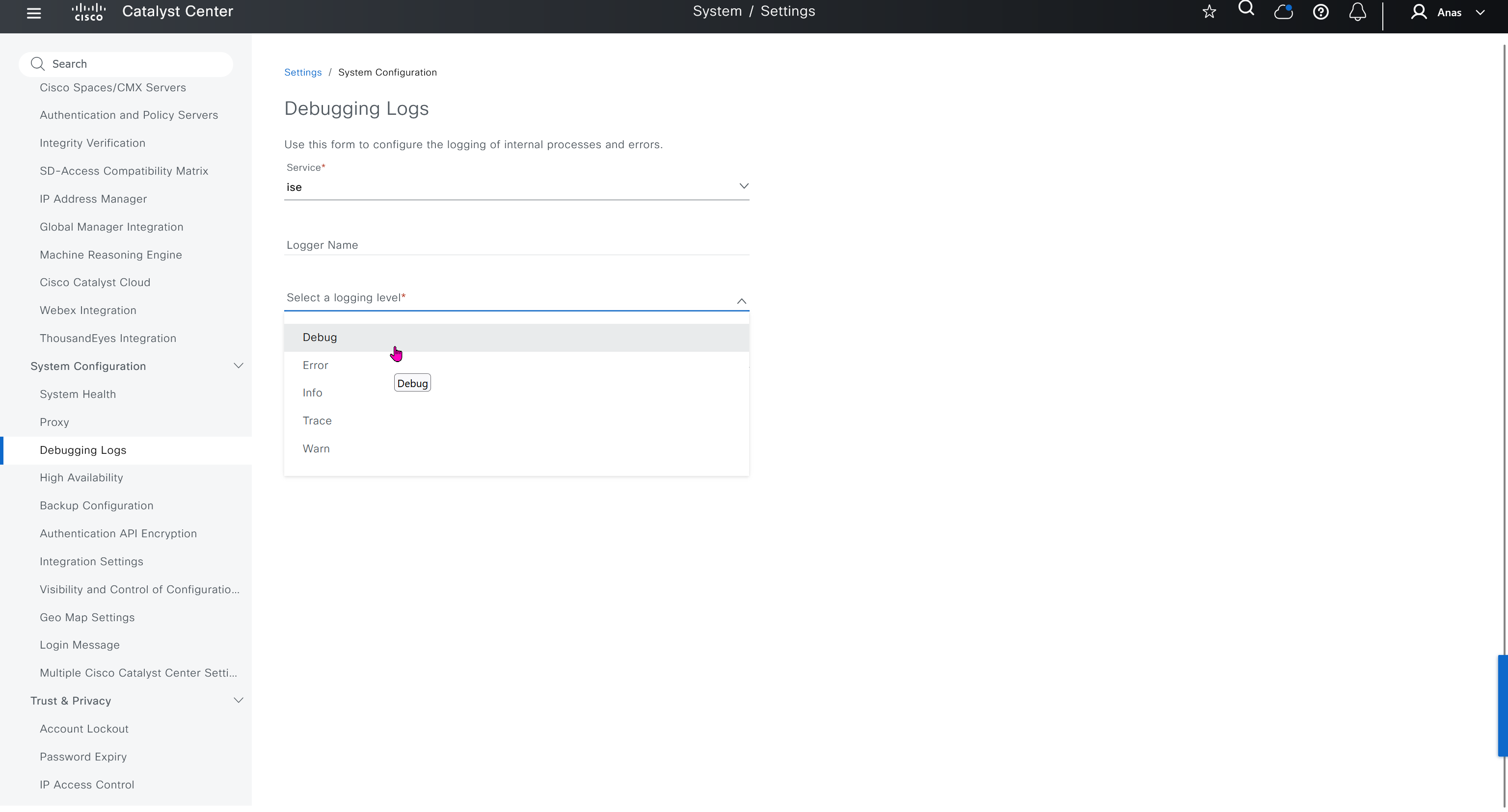Click the user profile icon

(1419, 12)
